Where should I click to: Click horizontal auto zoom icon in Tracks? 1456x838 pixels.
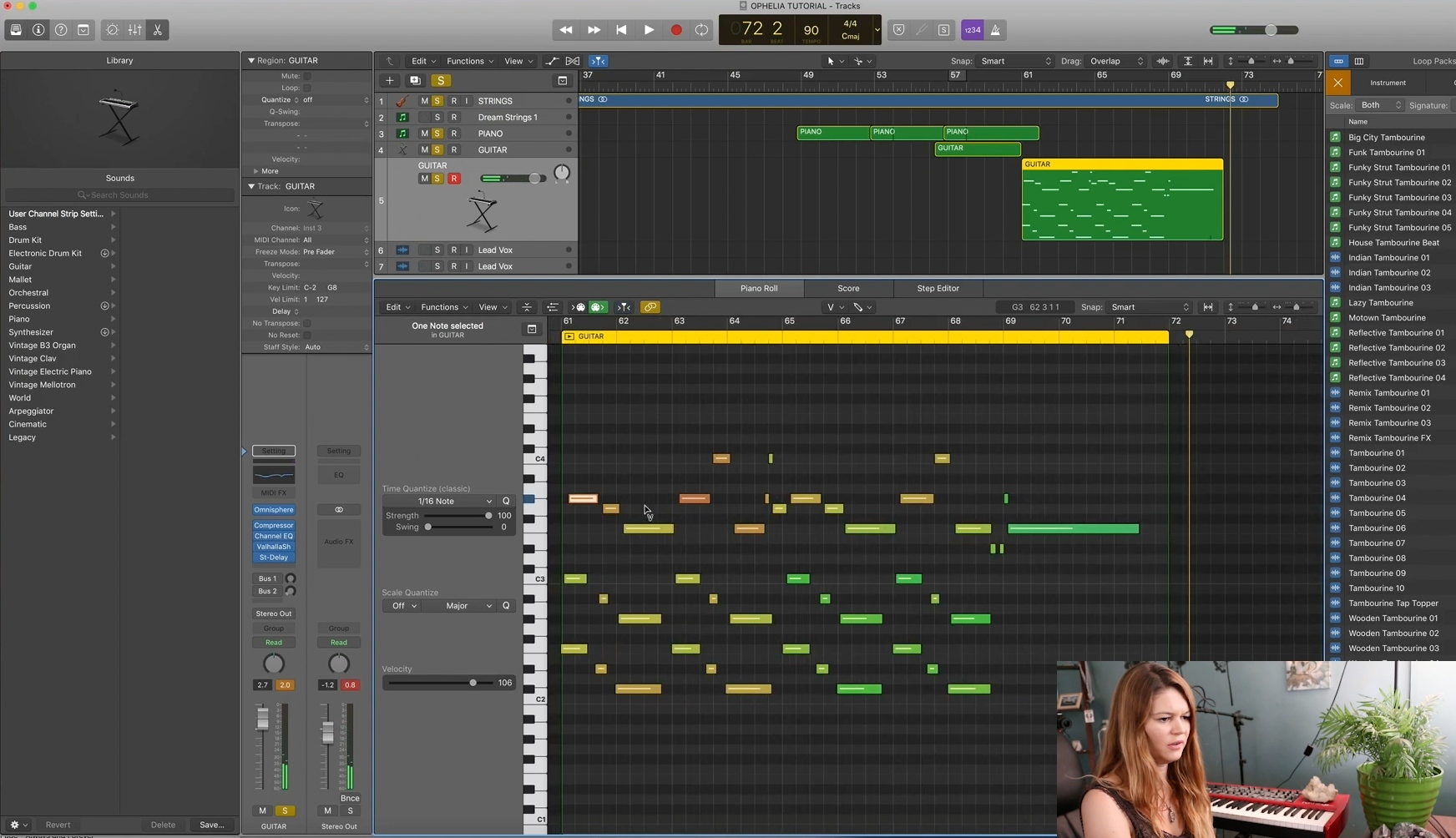pos(1208,61)
